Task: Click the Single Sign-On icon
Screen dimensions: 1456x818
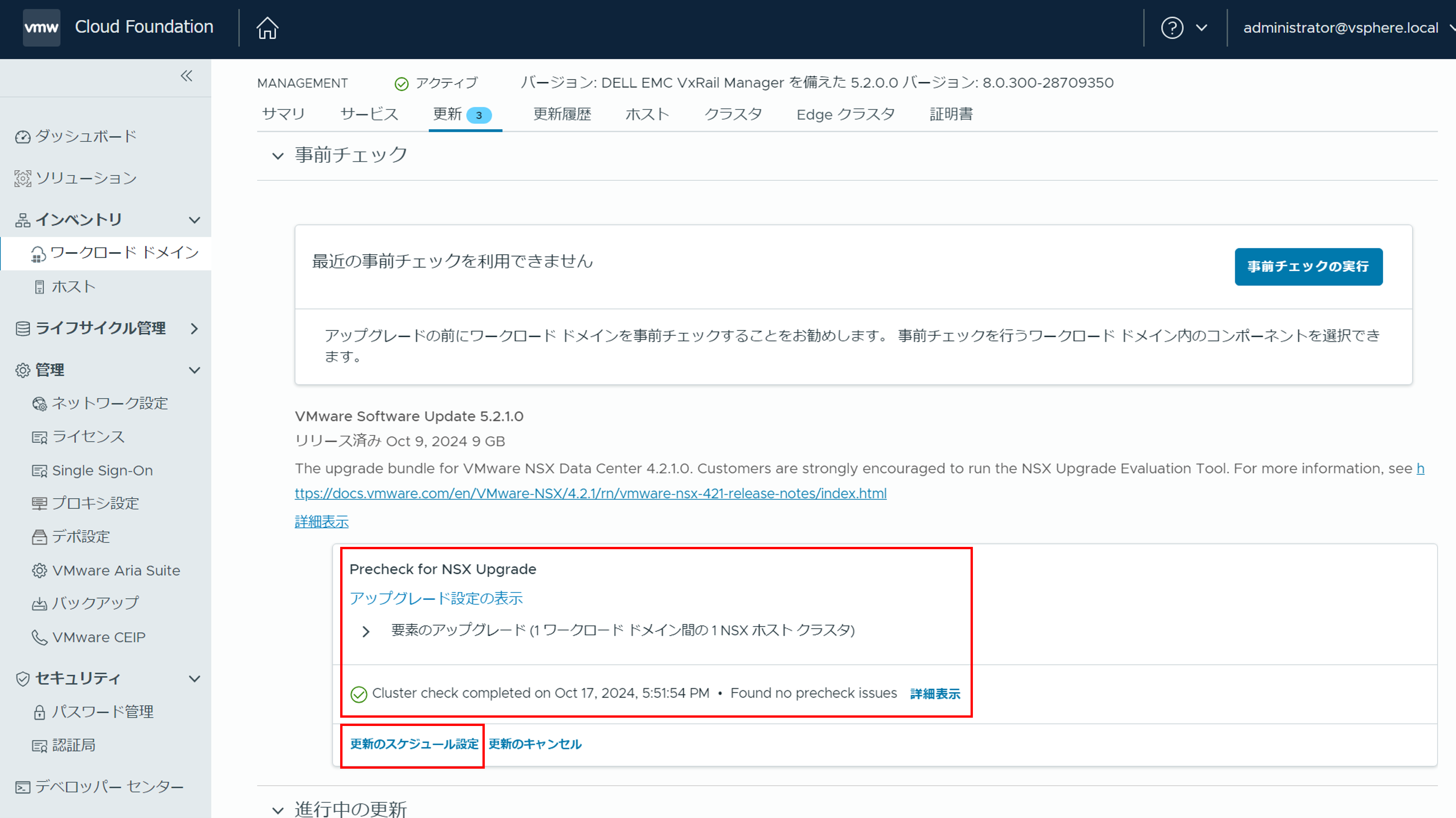Action: point(39,471)
